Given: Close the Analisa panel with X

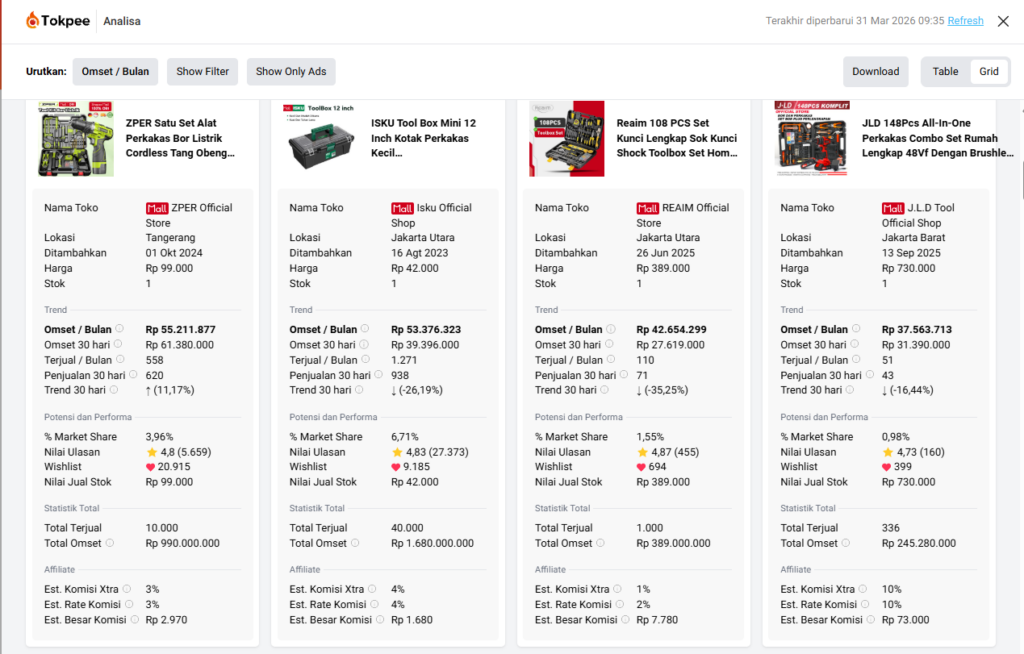Looking at the screenshot, I should pyautogui.click(x=1003, y=21).
